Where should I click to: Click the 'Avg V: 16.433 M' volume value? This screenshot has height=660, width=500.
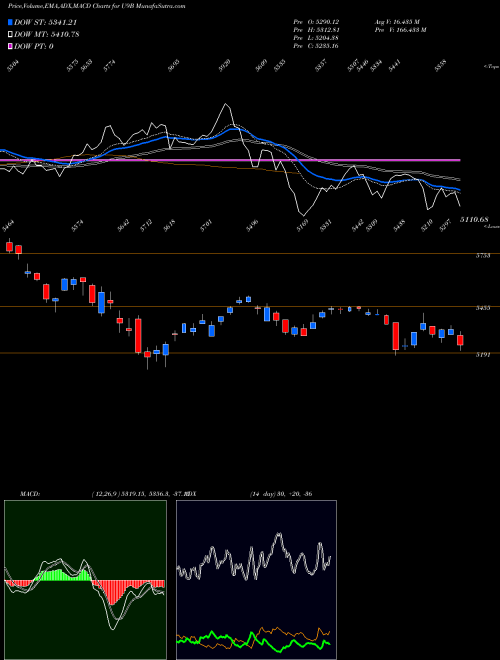click(397, 22)
